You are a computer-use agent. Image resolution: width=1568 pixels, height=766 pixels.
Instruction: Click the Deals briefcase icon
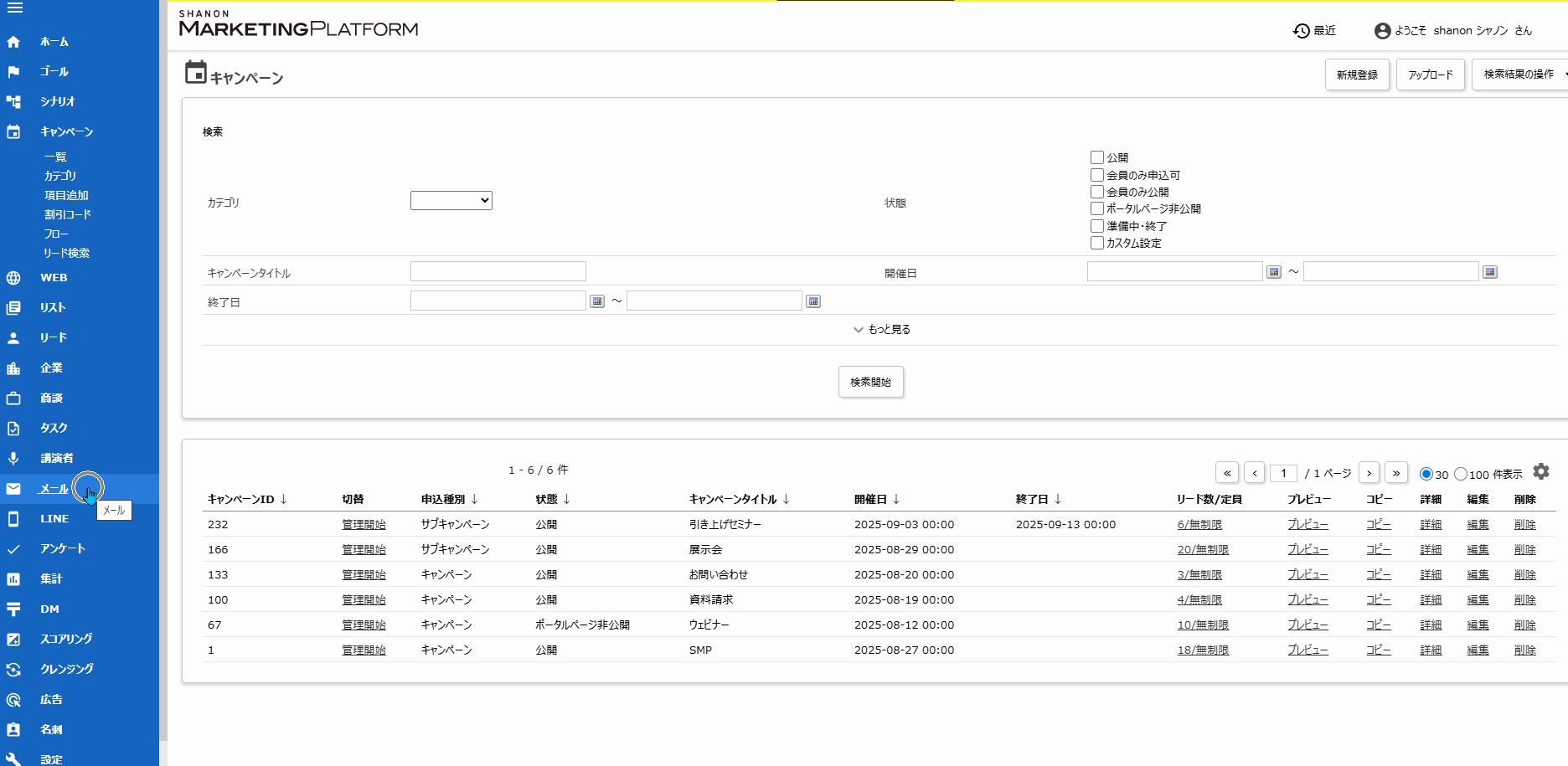pyautogui.click(x=13, y=398)
